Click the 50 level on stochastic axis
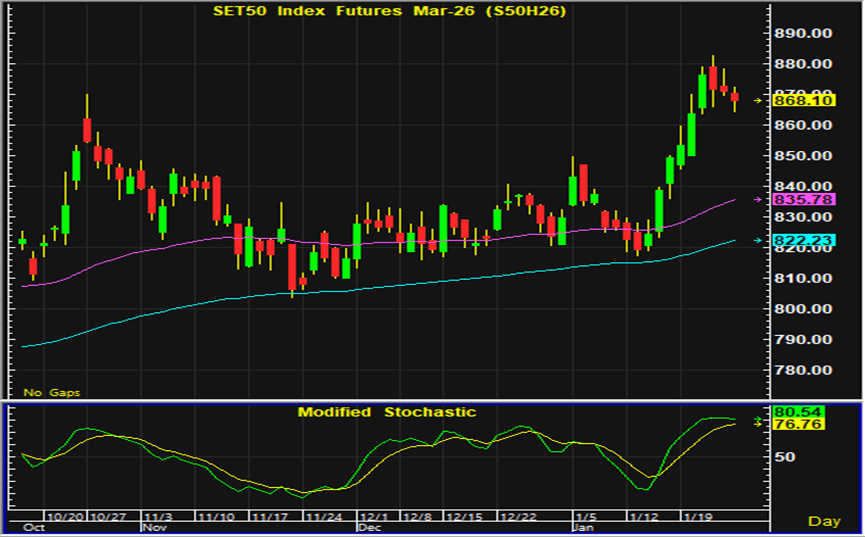Viewport: 865px width, 537px height. 785,457
